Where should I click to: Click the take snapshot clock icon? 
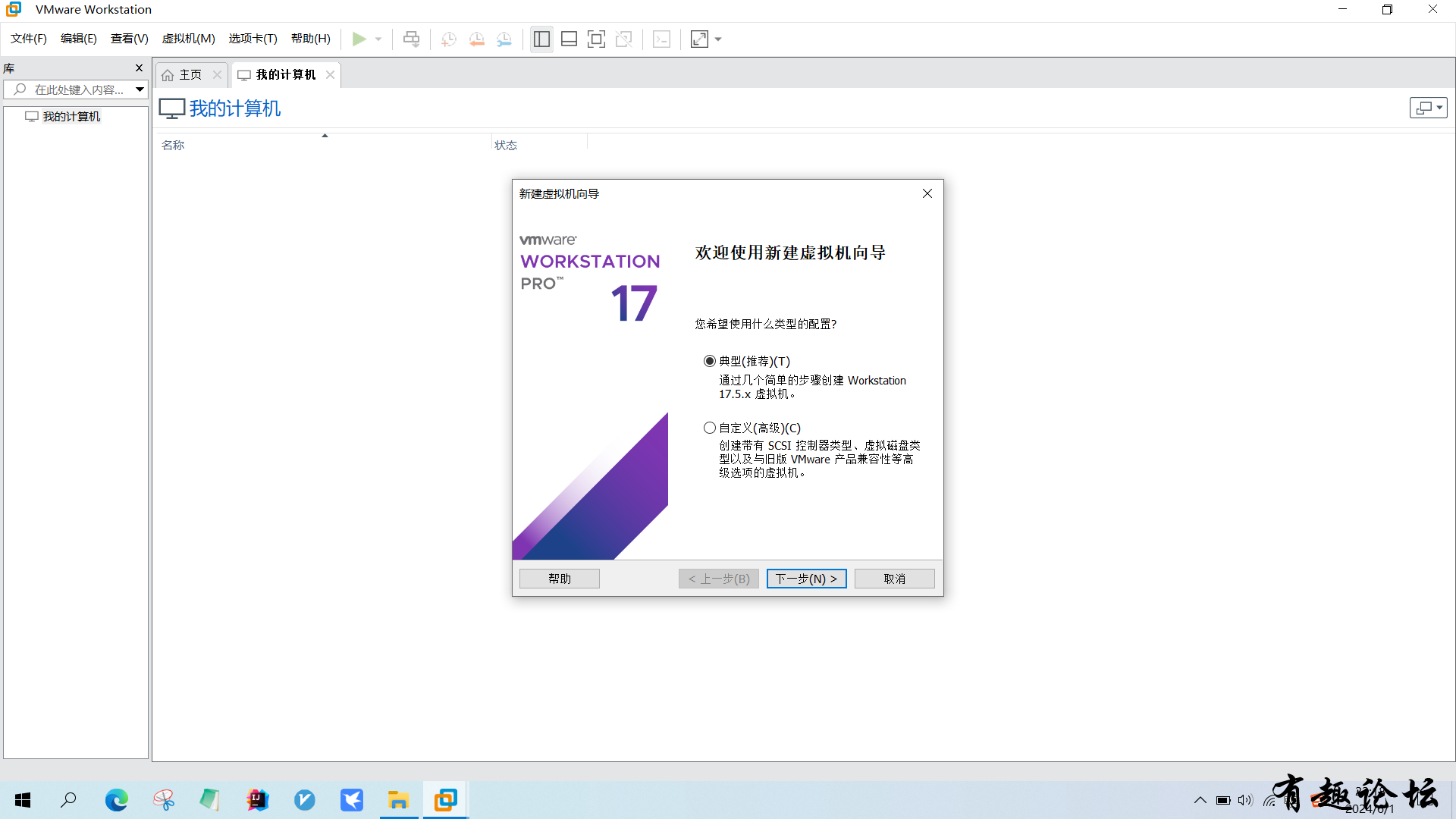tap(449, 39)
